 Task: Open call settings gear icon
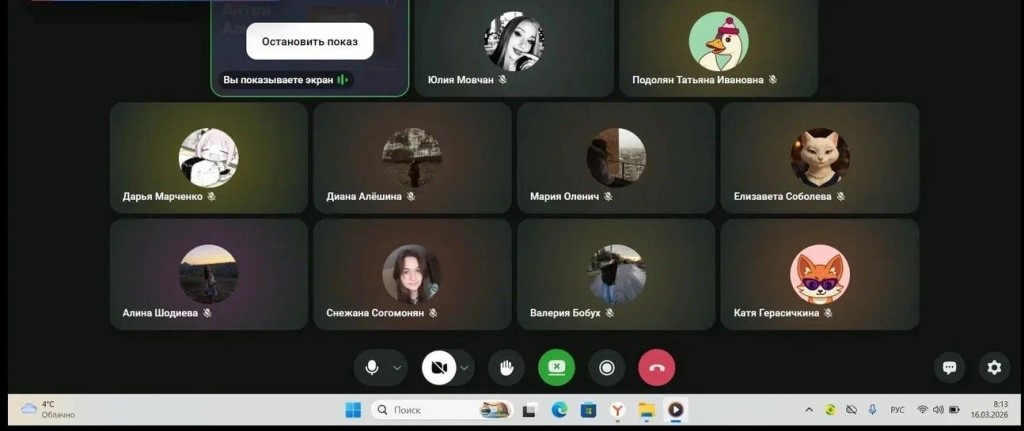click(x=994, y=368)
